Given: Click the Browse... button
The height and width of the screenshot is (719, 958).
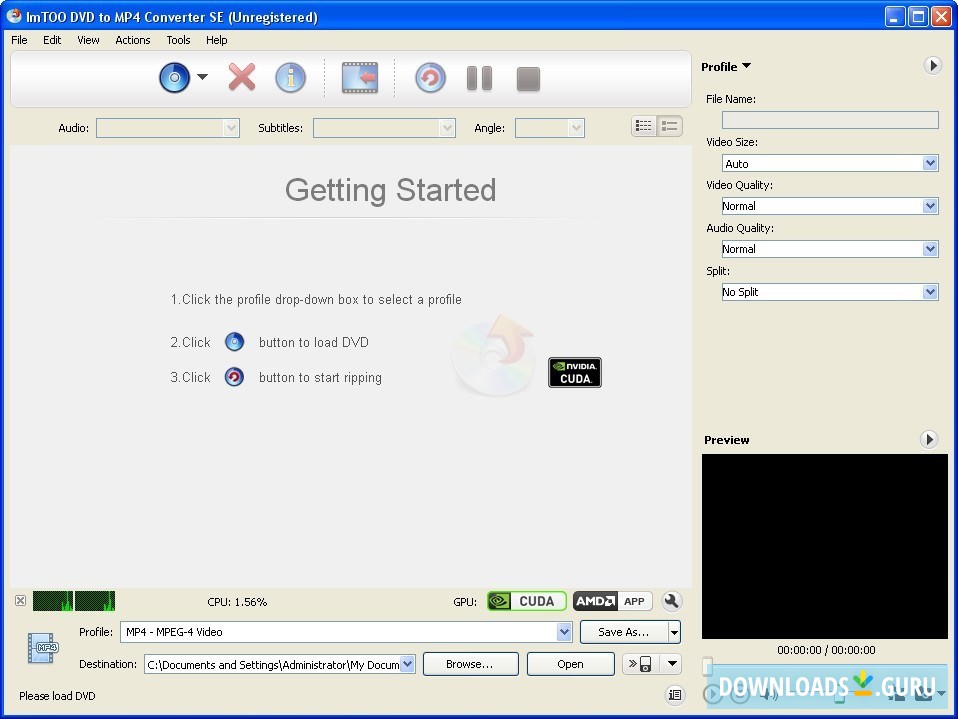Looking at the screenshot, I should (x=470, y=664).
